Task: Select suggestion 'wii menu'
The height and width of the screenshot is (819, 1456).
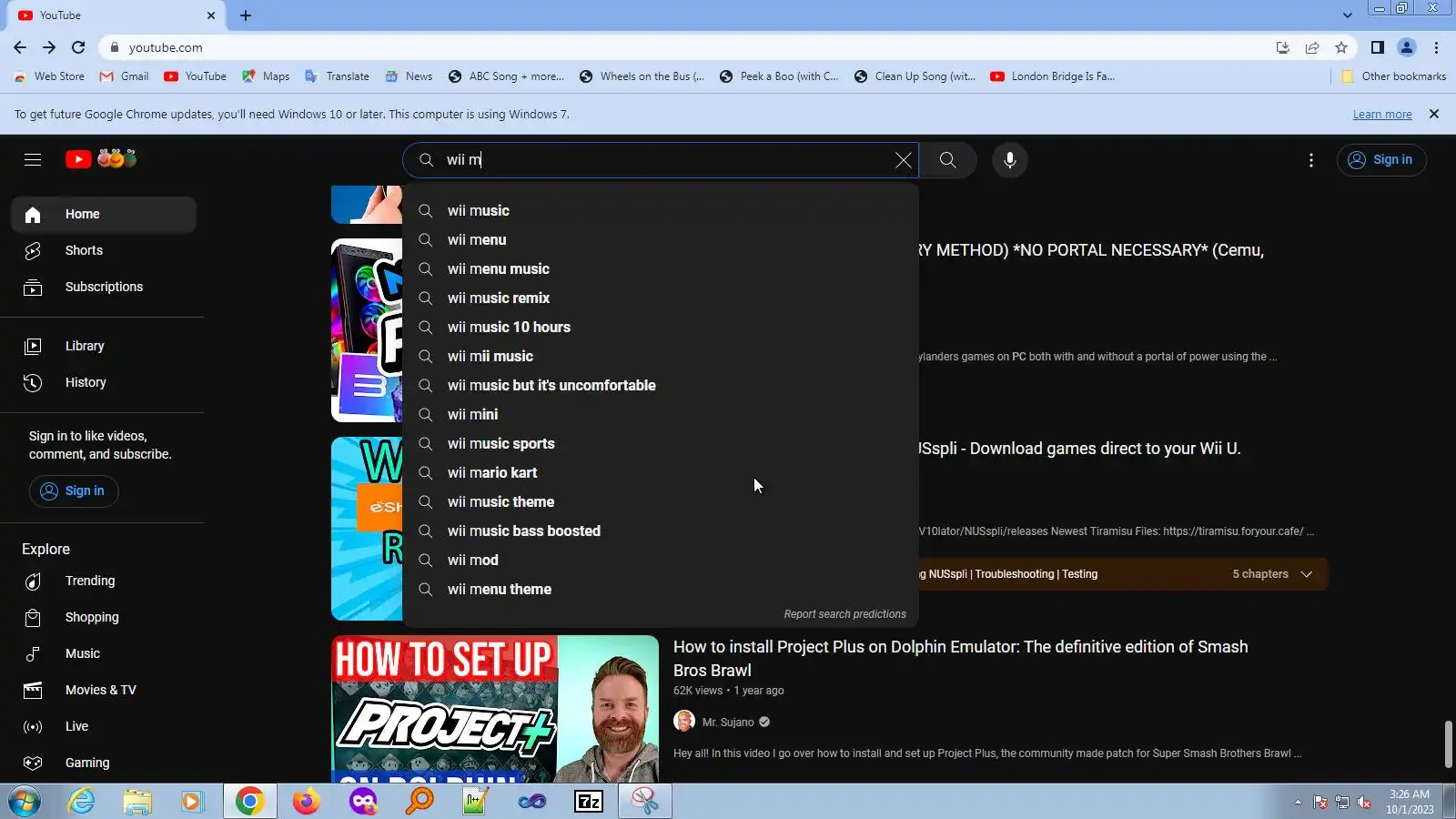Action: 661,240
